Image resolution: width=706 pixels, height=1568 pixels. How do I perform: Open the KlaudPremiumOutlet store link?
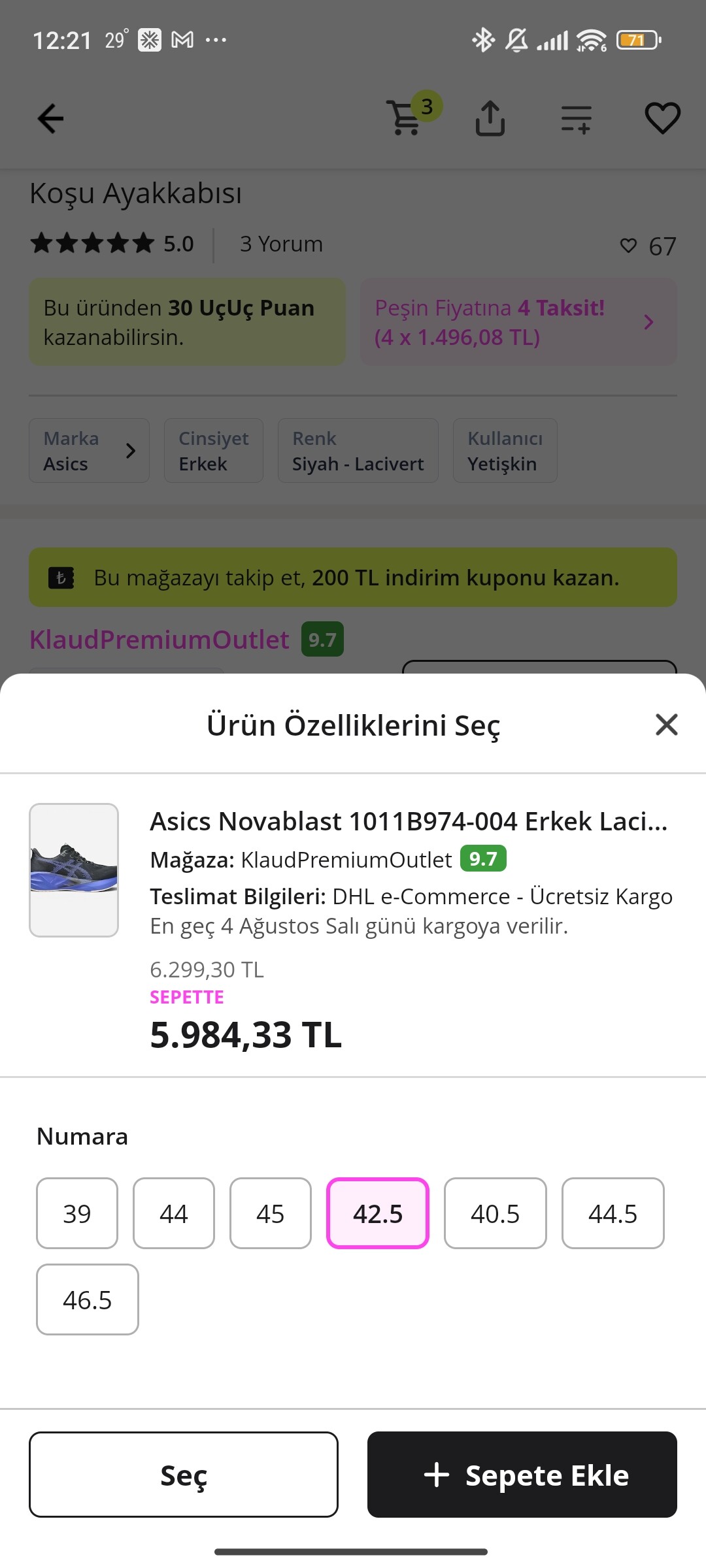(x=159, y=640)
